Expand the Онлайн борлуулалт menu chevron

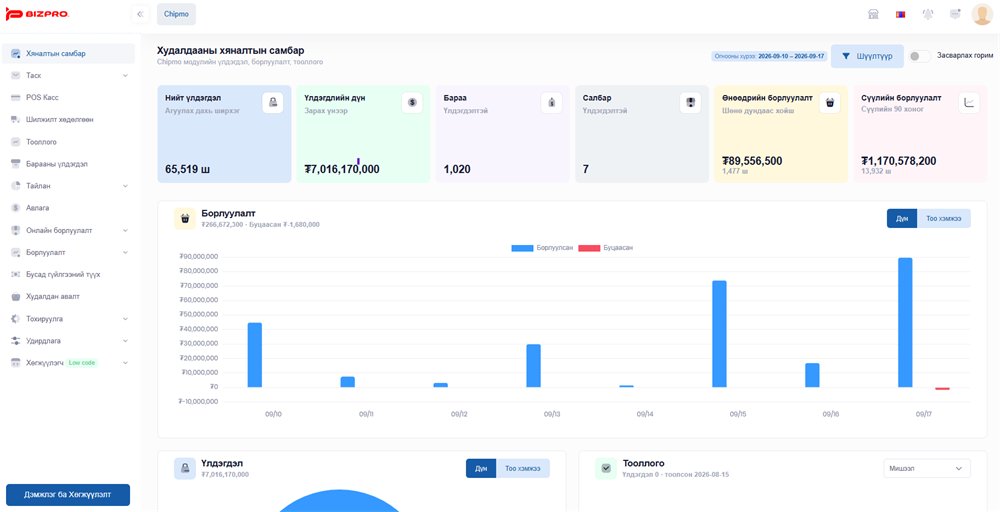click(x=125, y=230)
